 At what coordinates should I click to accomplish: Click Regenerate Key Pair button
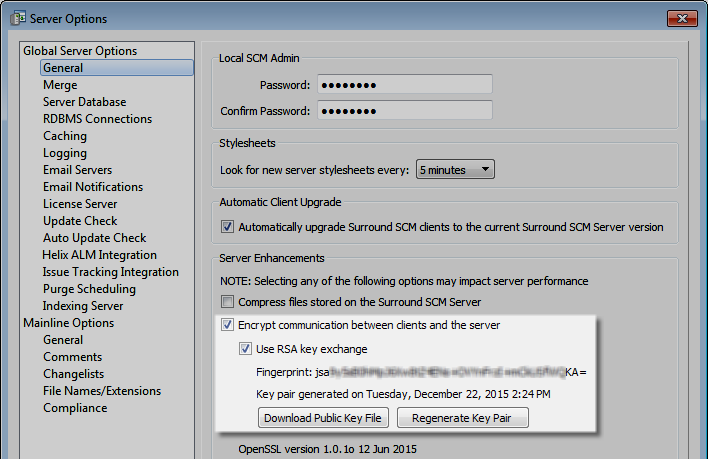click(x=462, y=418)
